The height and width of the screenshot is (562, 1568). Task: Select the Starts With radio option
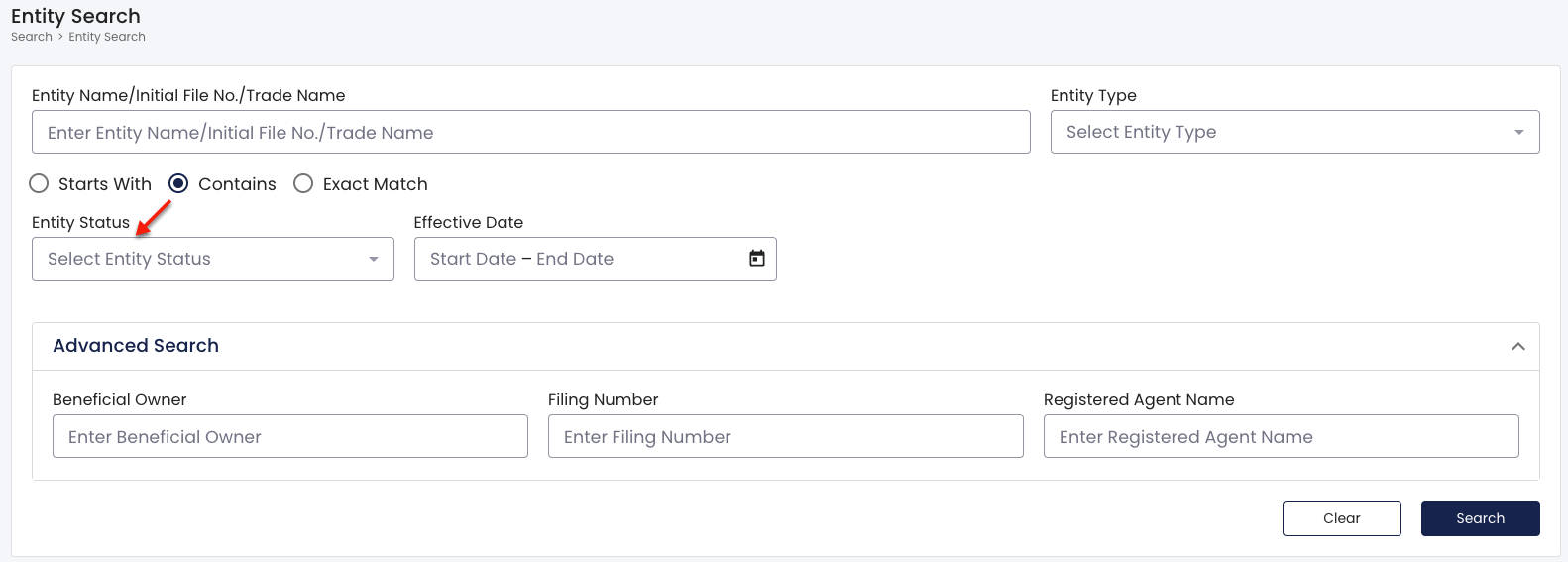(39, 184)
